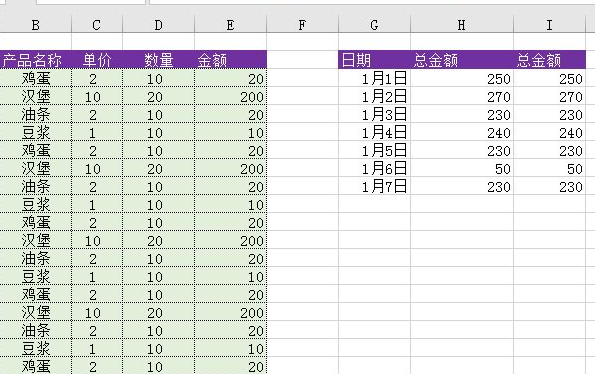Click the 产品名称 header cell
595x374 pixels.
point(36,60)
